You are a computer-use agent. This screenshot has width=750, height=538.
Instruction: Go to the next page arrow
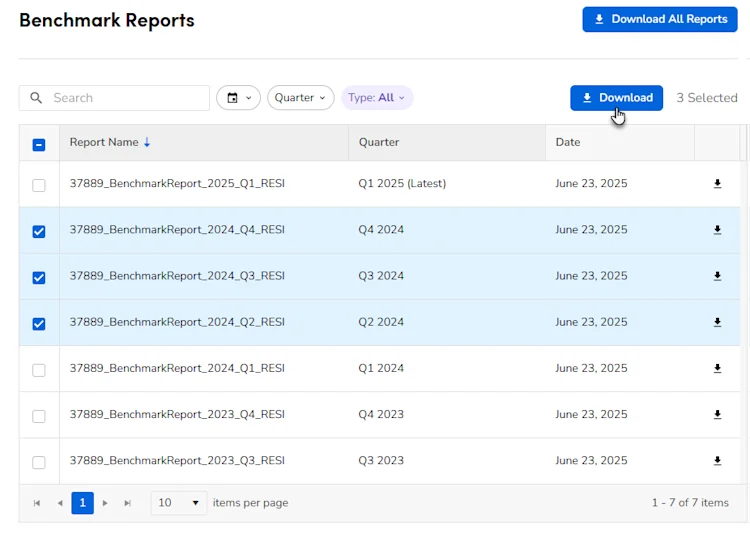click(x=105, y=503)
